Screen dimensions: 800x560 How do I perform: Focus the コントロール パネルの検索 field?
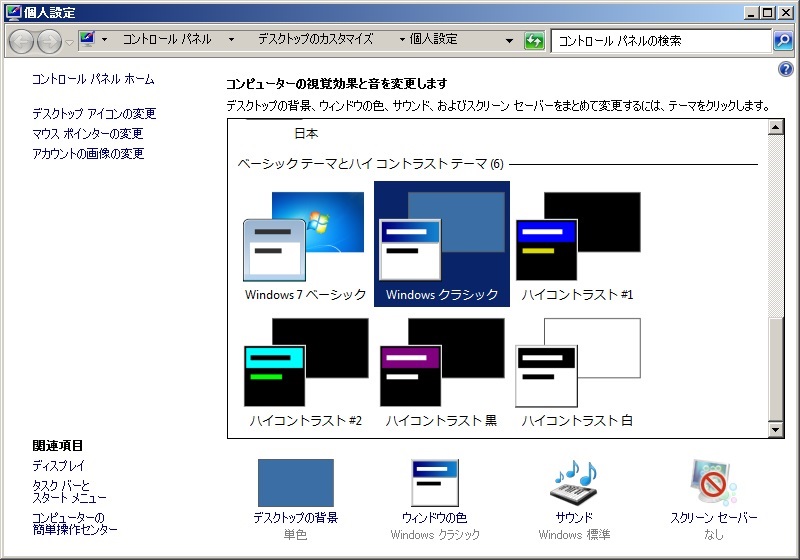tap(661, 41)
